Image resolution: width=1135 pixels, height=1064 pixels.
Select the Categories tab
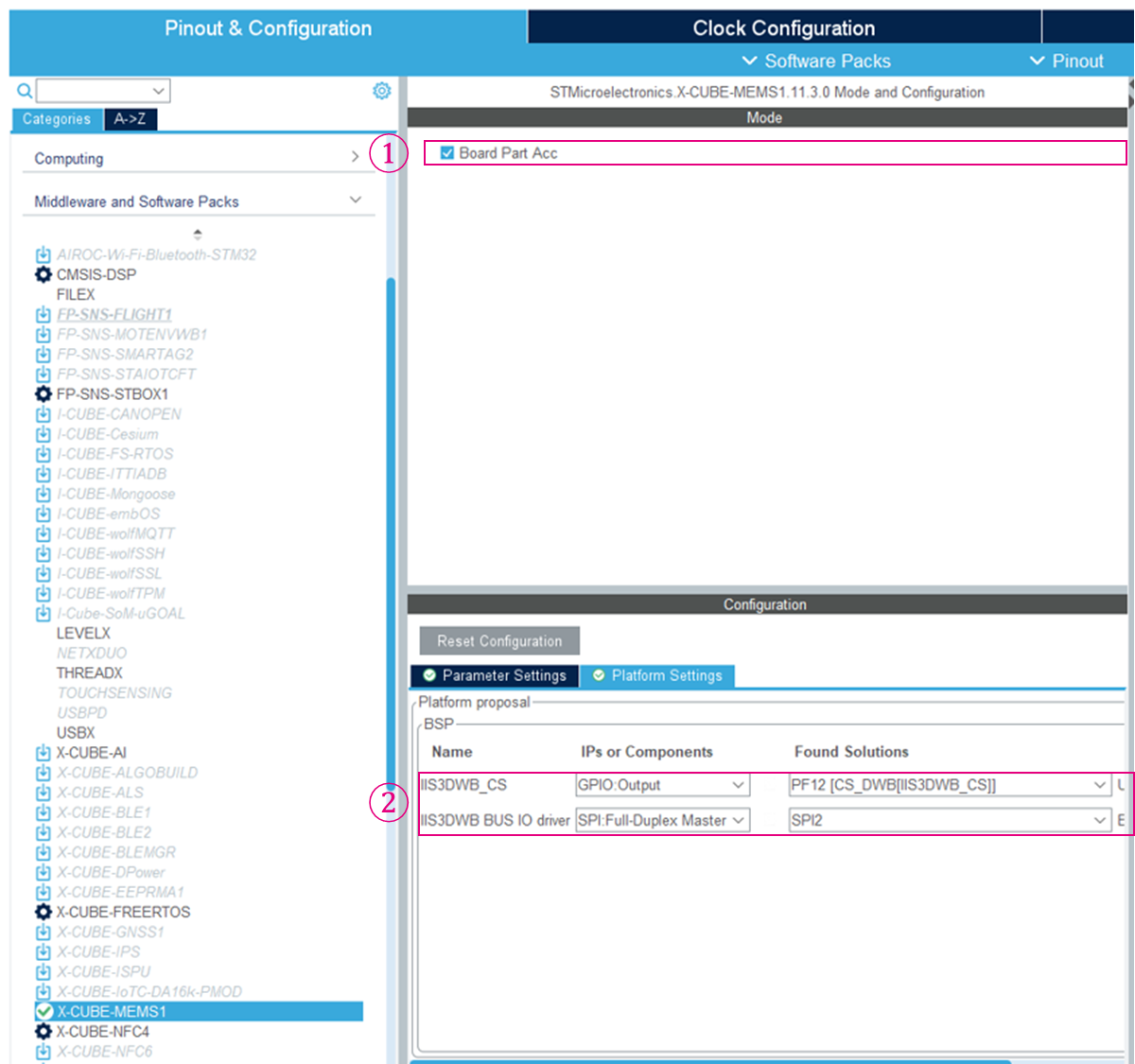point(57,119)
